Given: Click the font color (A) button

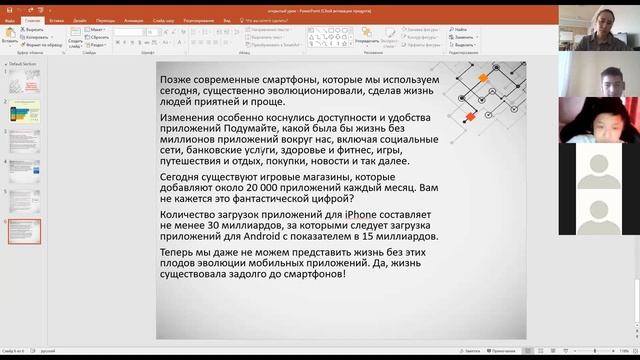Looking at the screenshot, I should (x=179, y=42).
